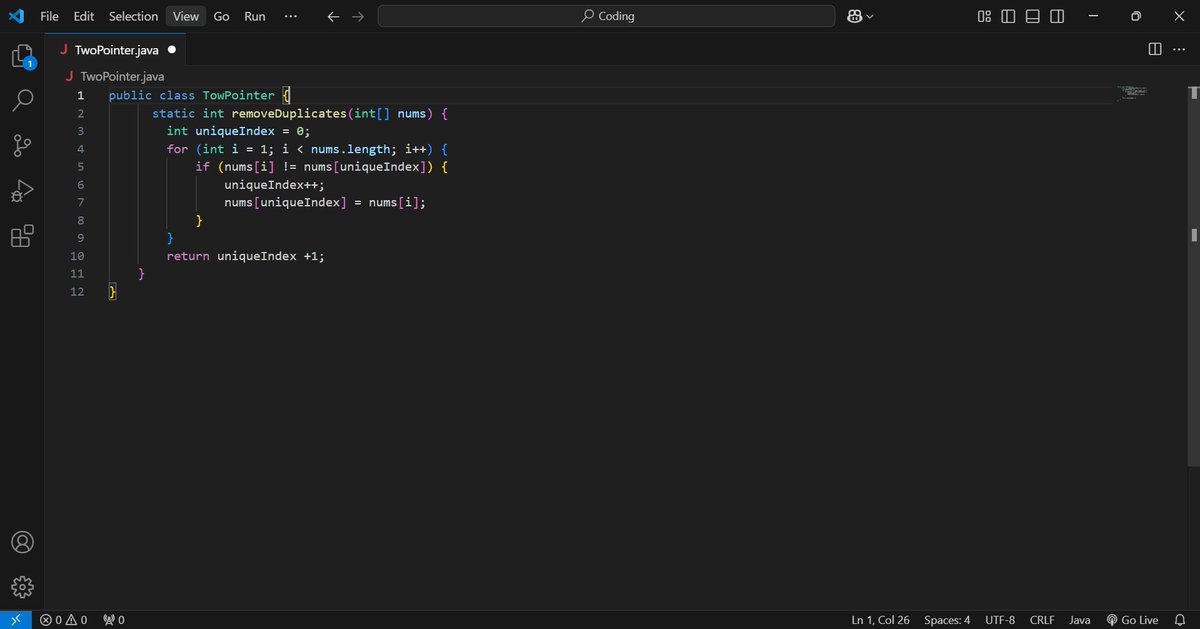Open the Customize Layout control
This screenshot has width=1200, height=629.
(x=984, y=16)
